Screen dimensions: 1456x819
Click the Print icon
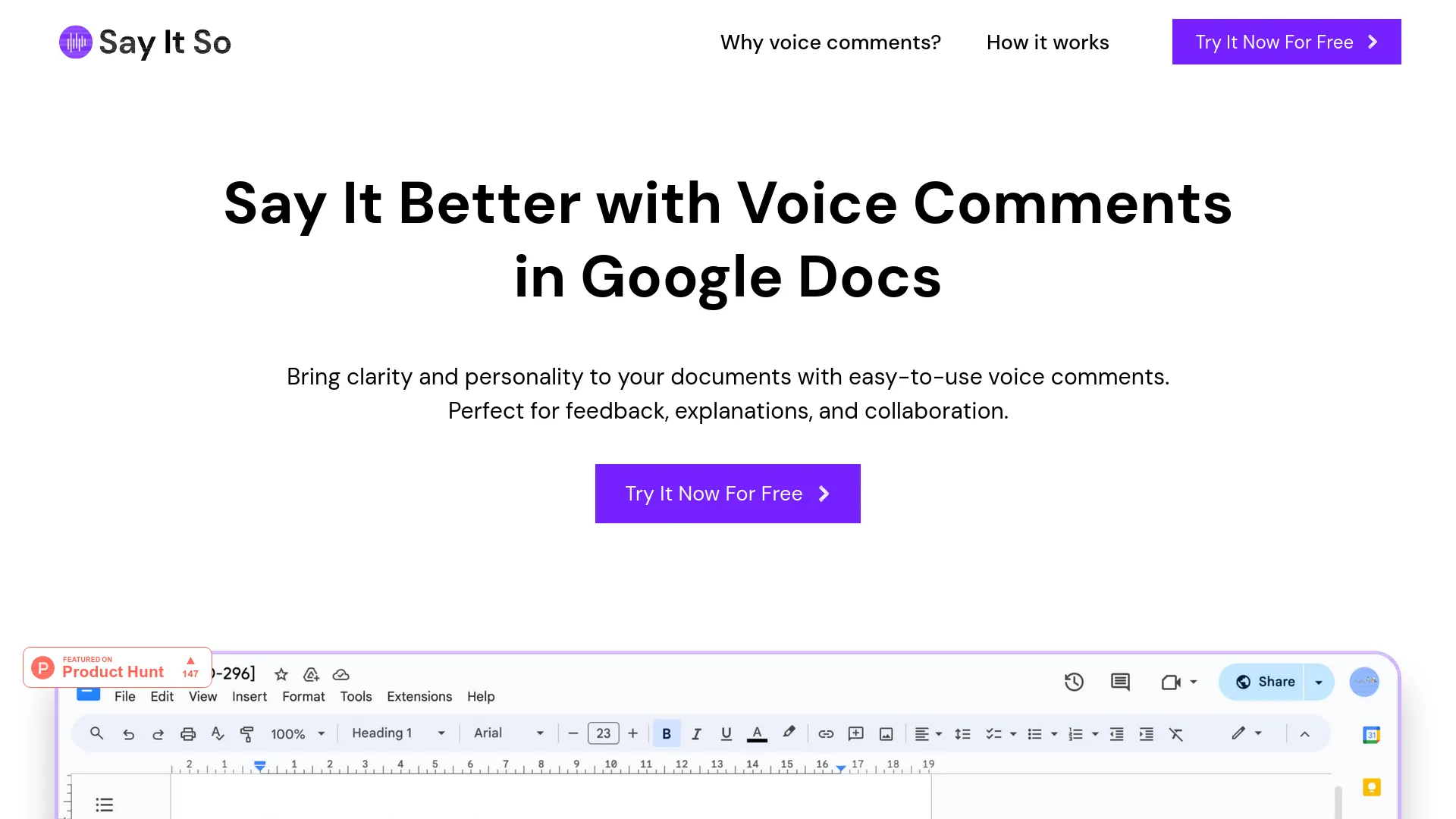pos(188,734)
